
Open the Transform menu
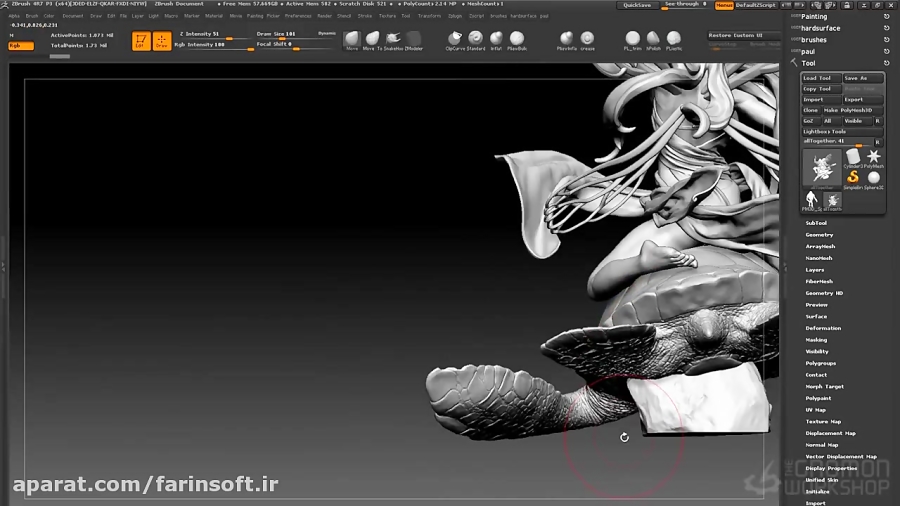[429, 16]
